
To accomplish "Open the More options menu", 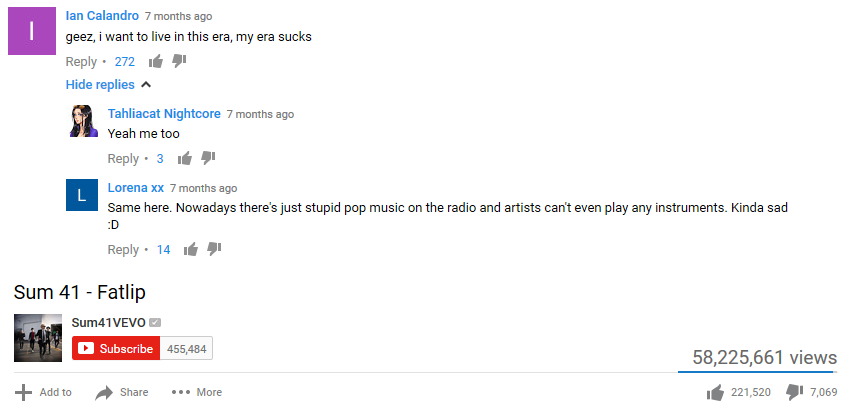I will 196,392.
